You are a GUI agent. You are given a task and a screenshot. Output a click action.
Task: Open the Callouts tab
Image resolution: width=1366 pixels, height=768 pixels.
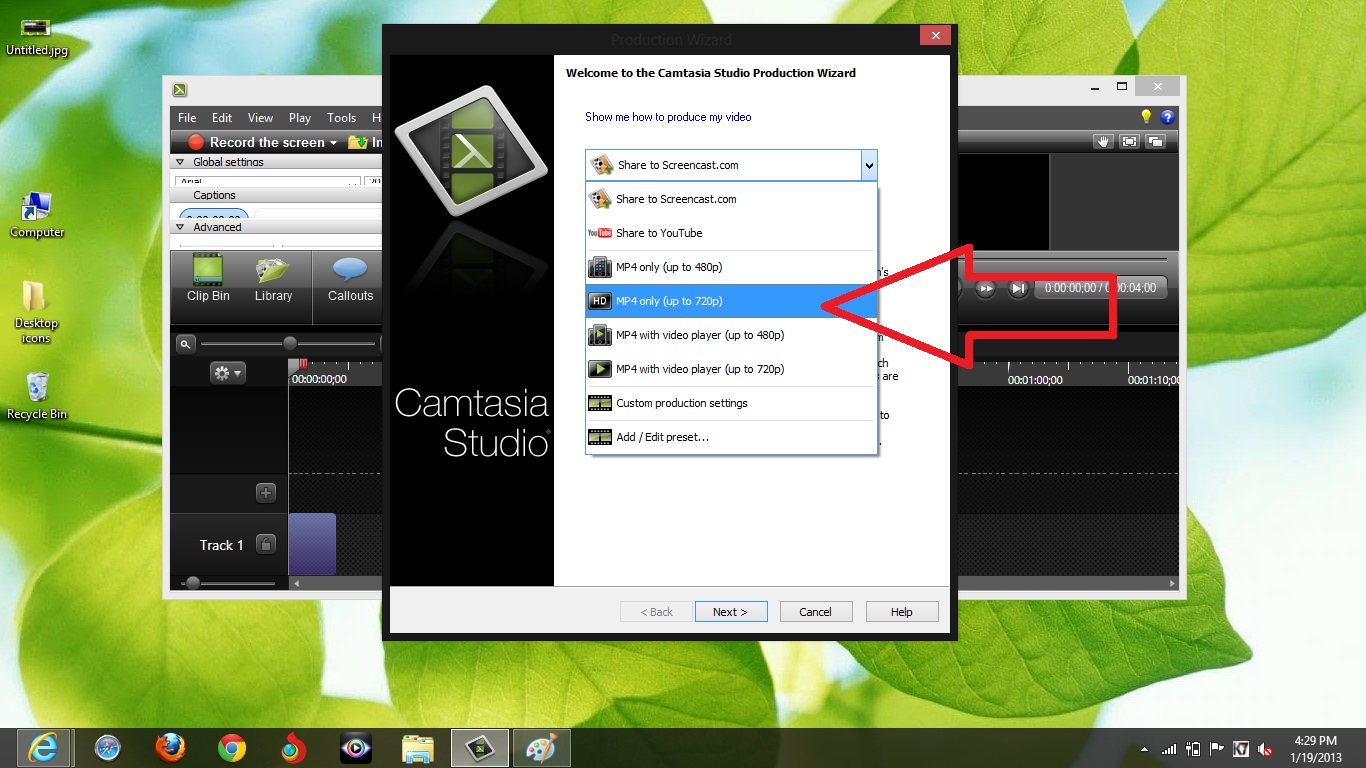tap(350, 279)
